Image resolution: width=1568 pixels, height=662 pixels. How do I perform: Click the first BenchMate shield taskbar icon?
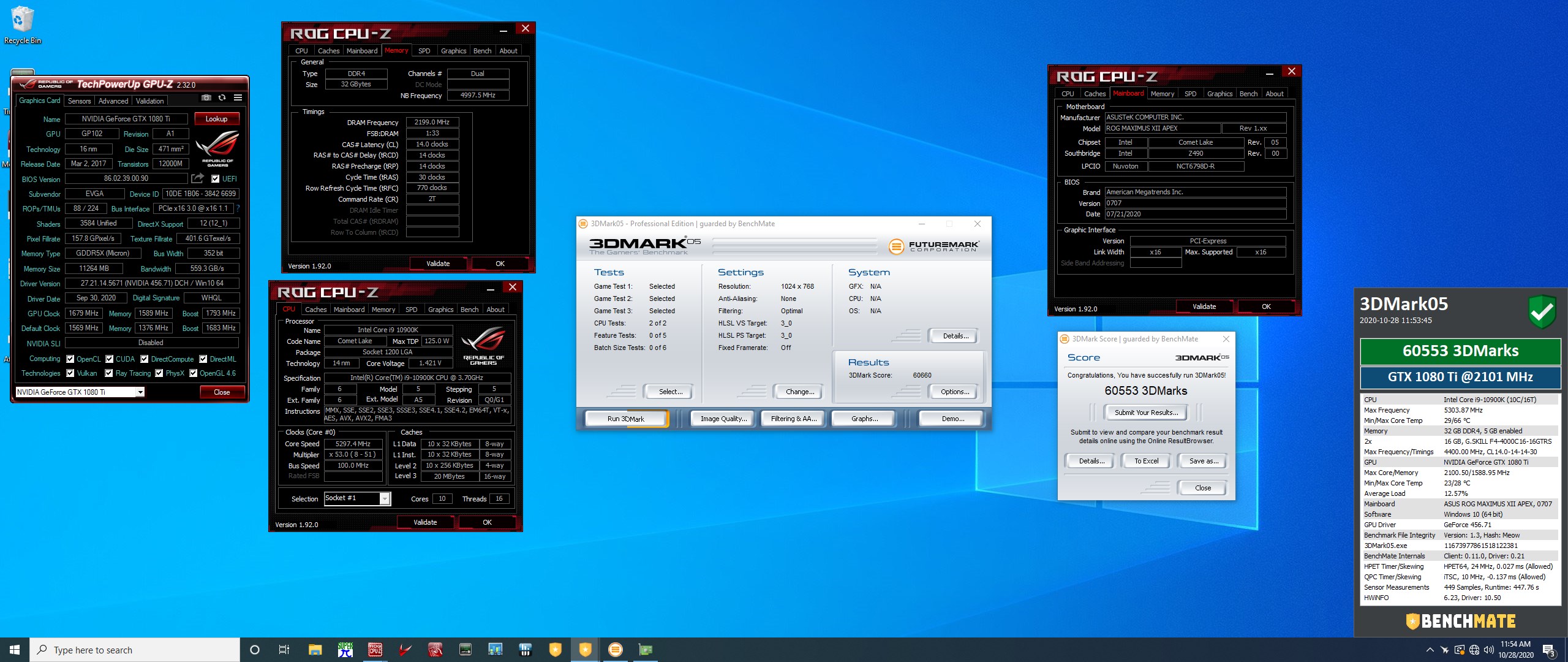pos(555,650)
